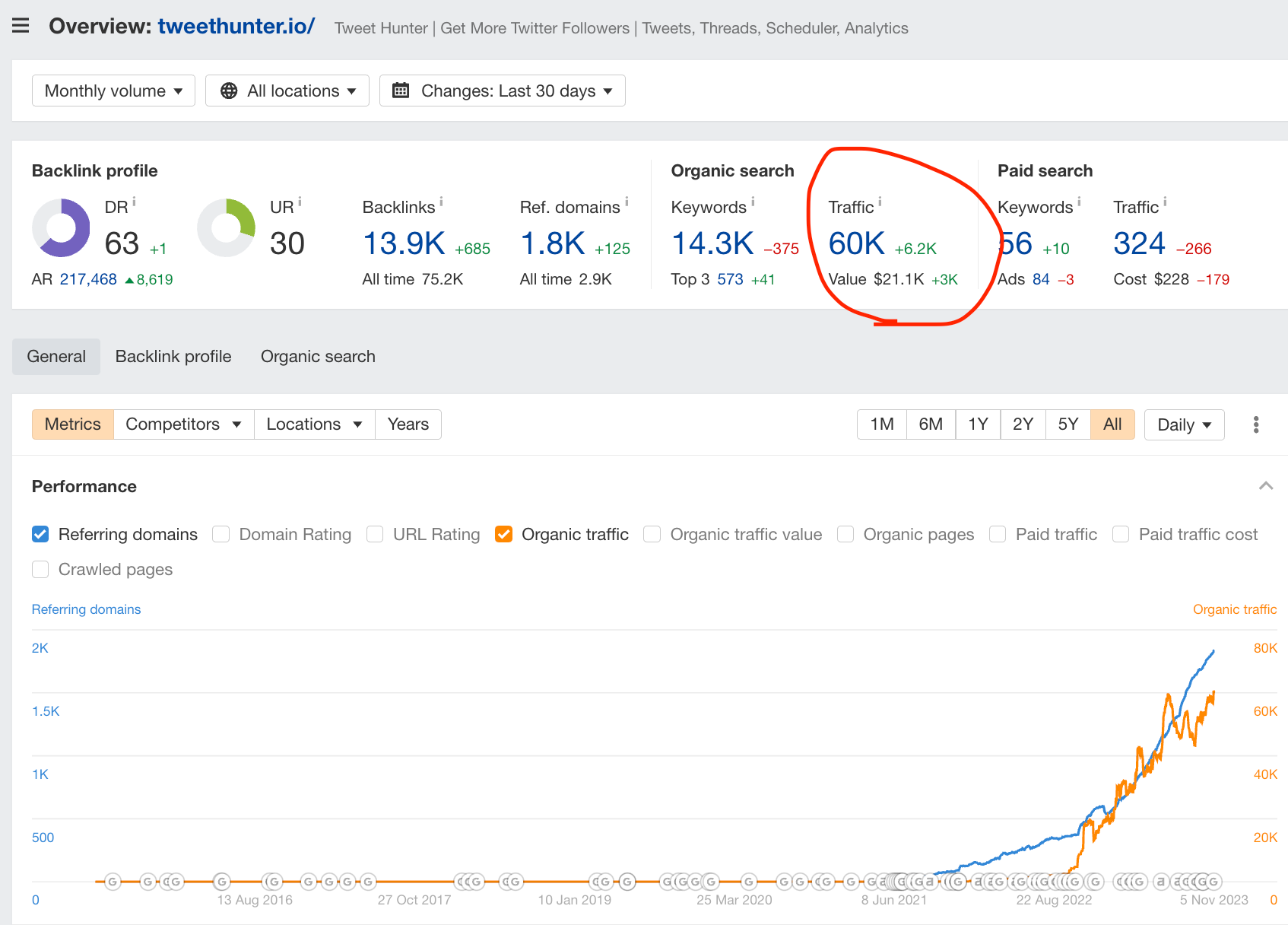Select the 1Y time range button
1288x925 pixels.
pos(978,424)
